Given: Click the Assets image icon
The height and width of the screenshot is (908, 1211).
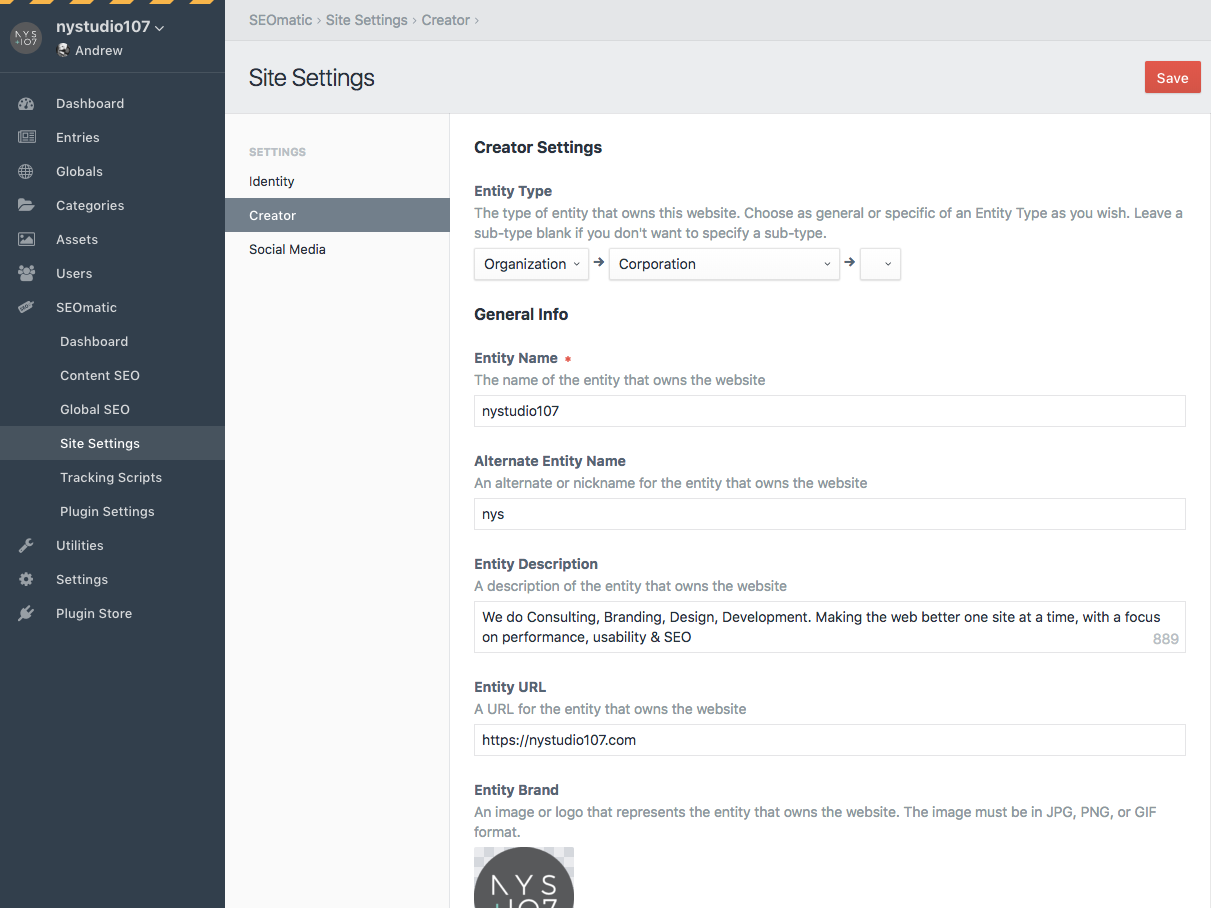Looking at the screenshot, I should pyautogui.click(x=26, y=239).
